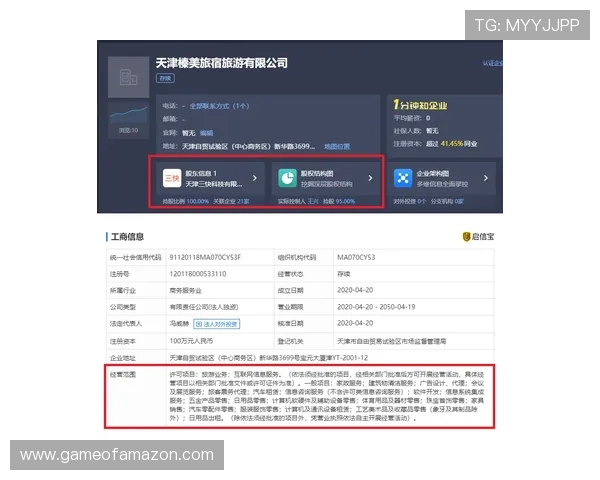Click the blue enterprise structure graph icon
600x480 pixels.
403,178
